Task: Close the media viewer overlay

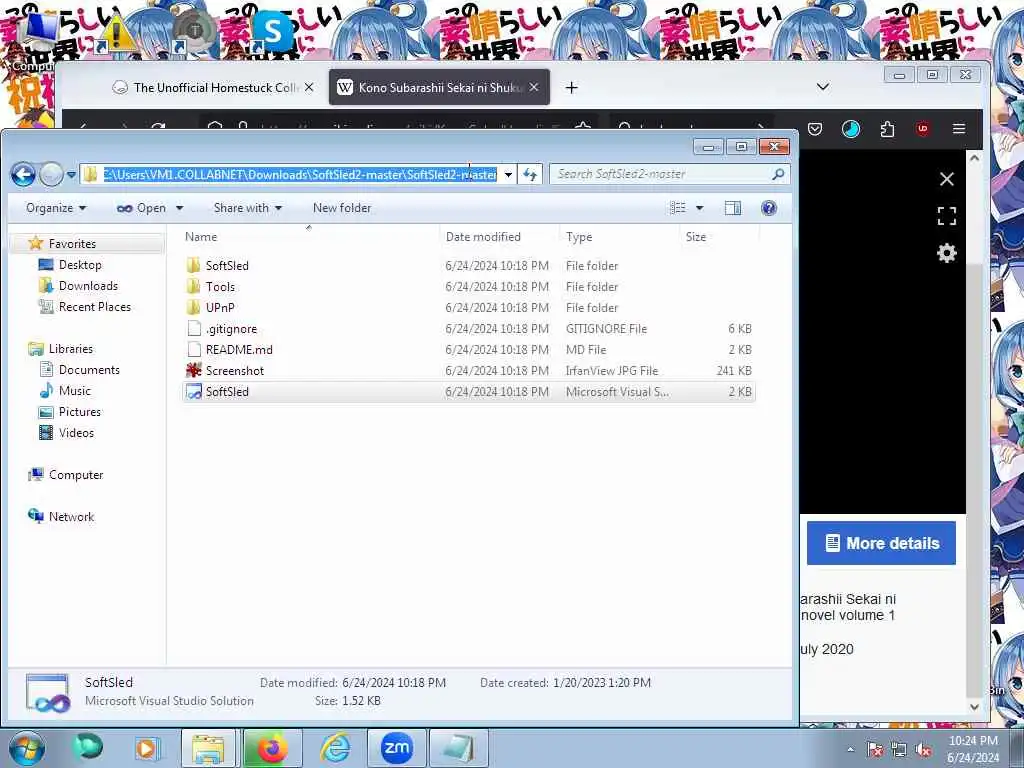Action: (946, 179)
